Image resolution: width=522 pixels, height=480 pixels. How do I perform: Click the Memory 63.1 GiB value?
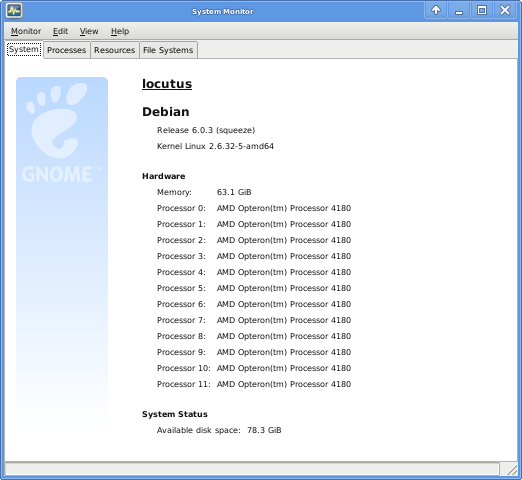coord(234,192)
